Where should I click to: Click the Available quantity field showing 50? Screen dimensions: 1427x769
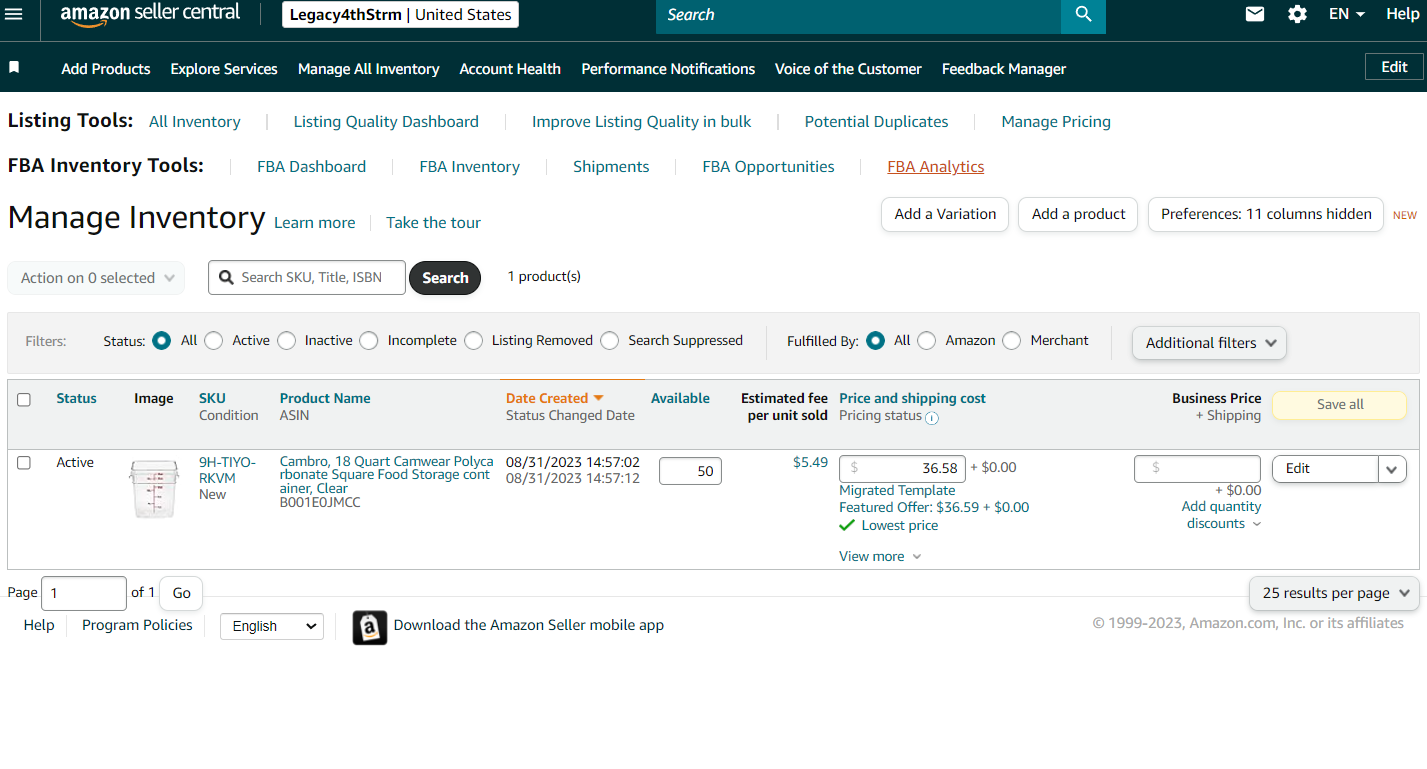(x=690, y=471)
